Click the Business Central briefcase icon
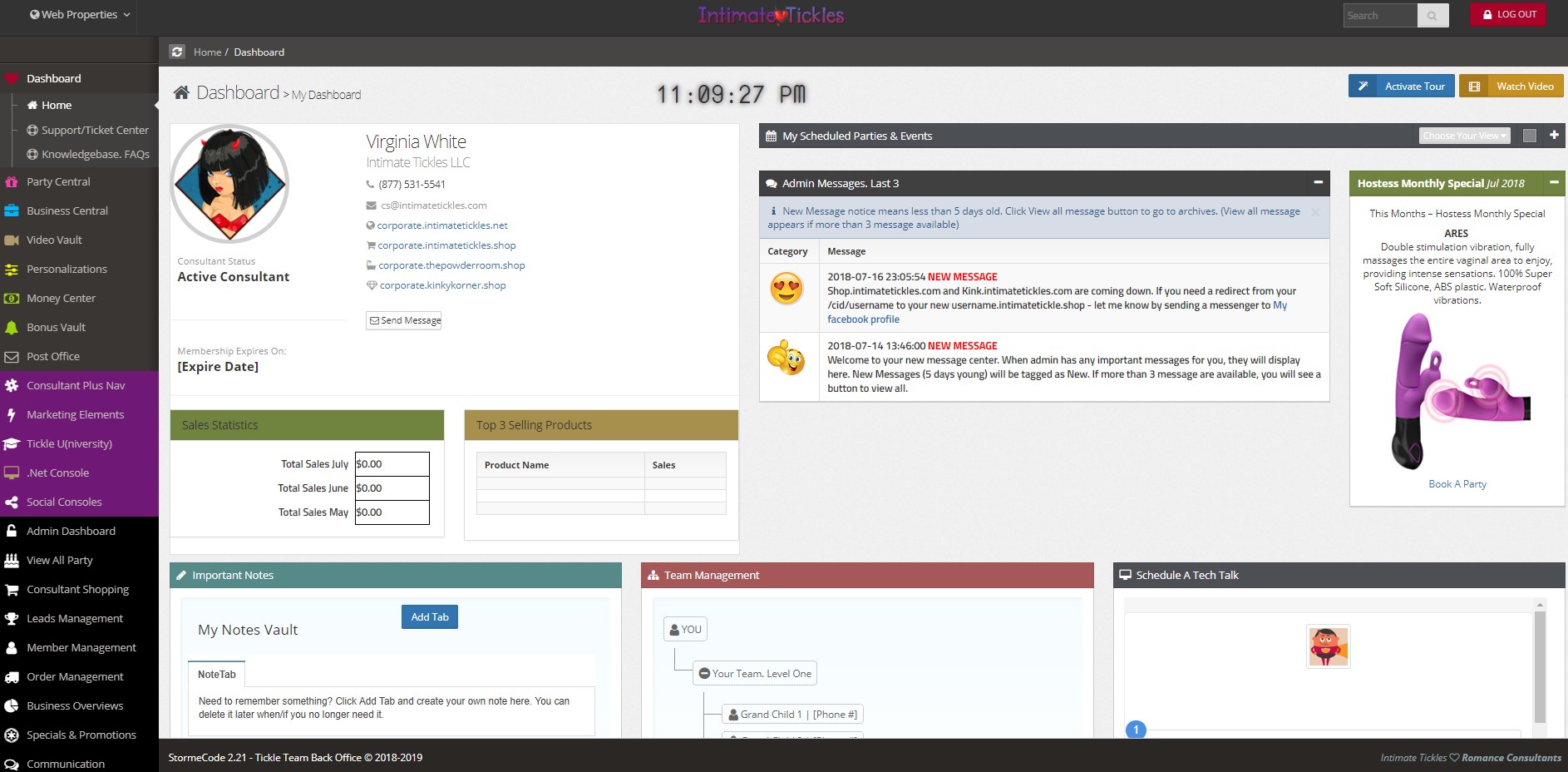The height and width of the screenshot is (772, 1568). (12, 210)
